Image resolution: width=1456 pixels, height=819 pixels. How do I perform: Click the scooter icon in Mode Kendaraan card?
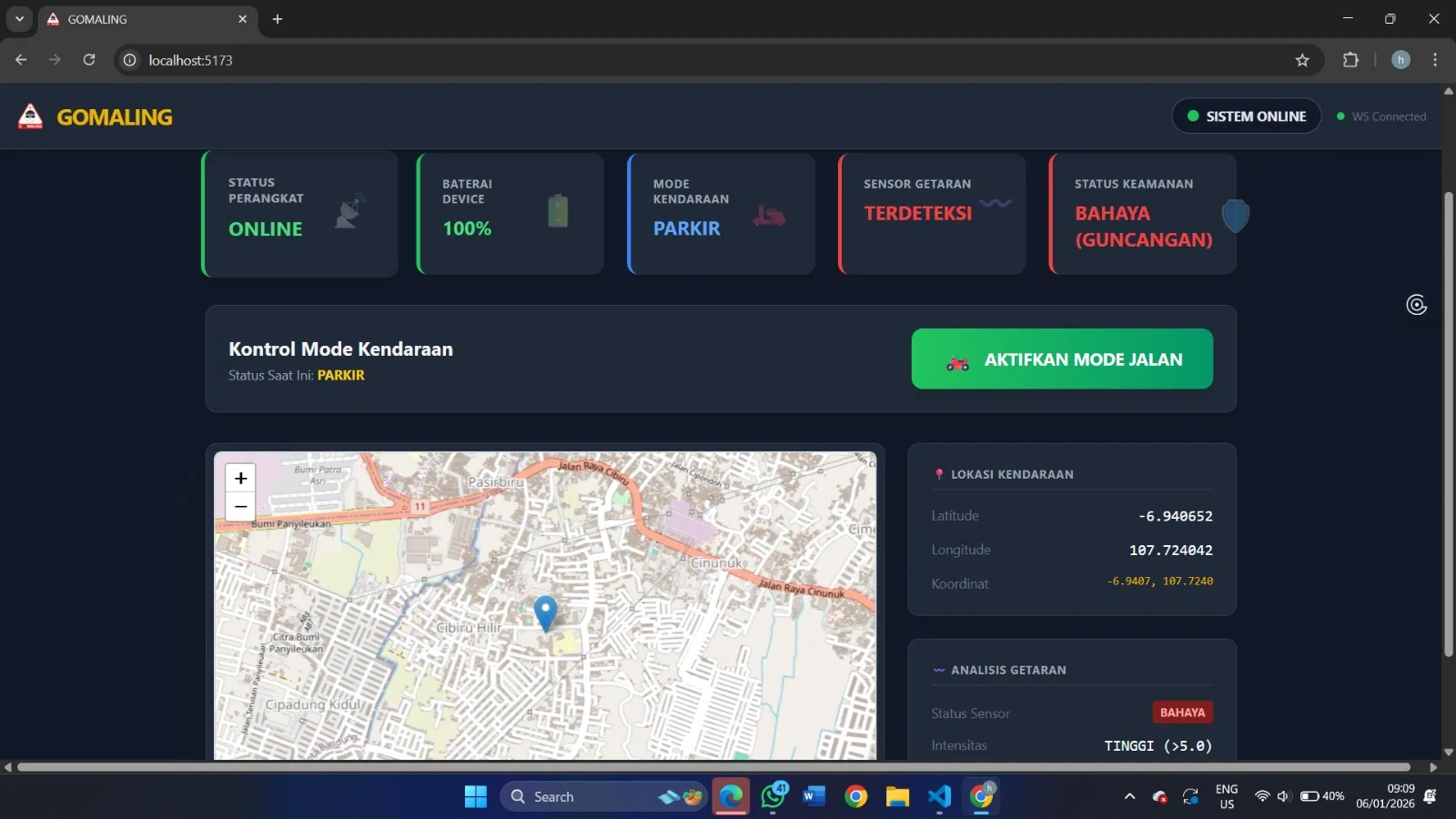tap(769, 215)
